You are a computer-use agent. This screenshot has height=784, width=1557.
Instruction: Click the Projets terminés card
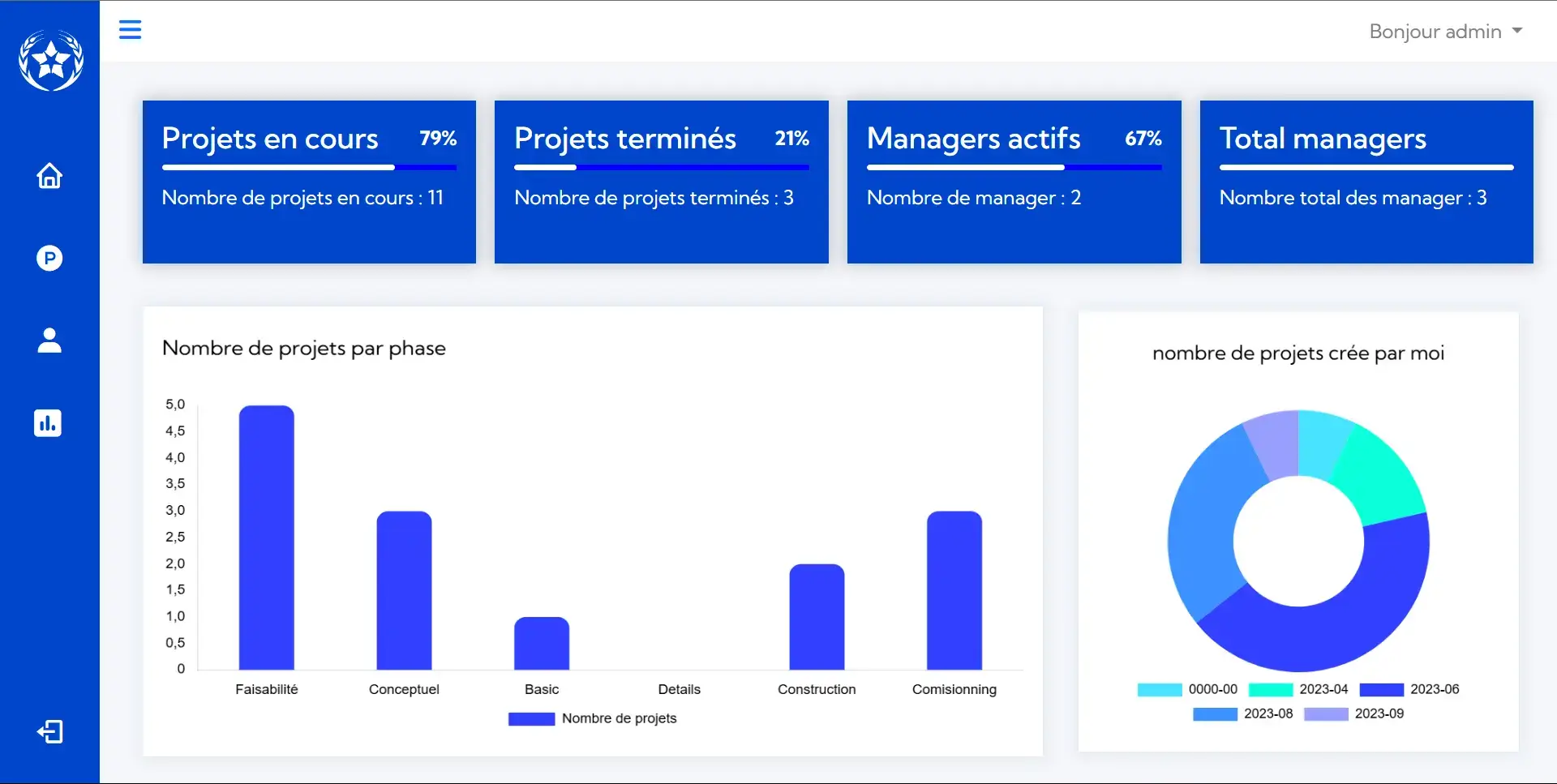point(661,182)
